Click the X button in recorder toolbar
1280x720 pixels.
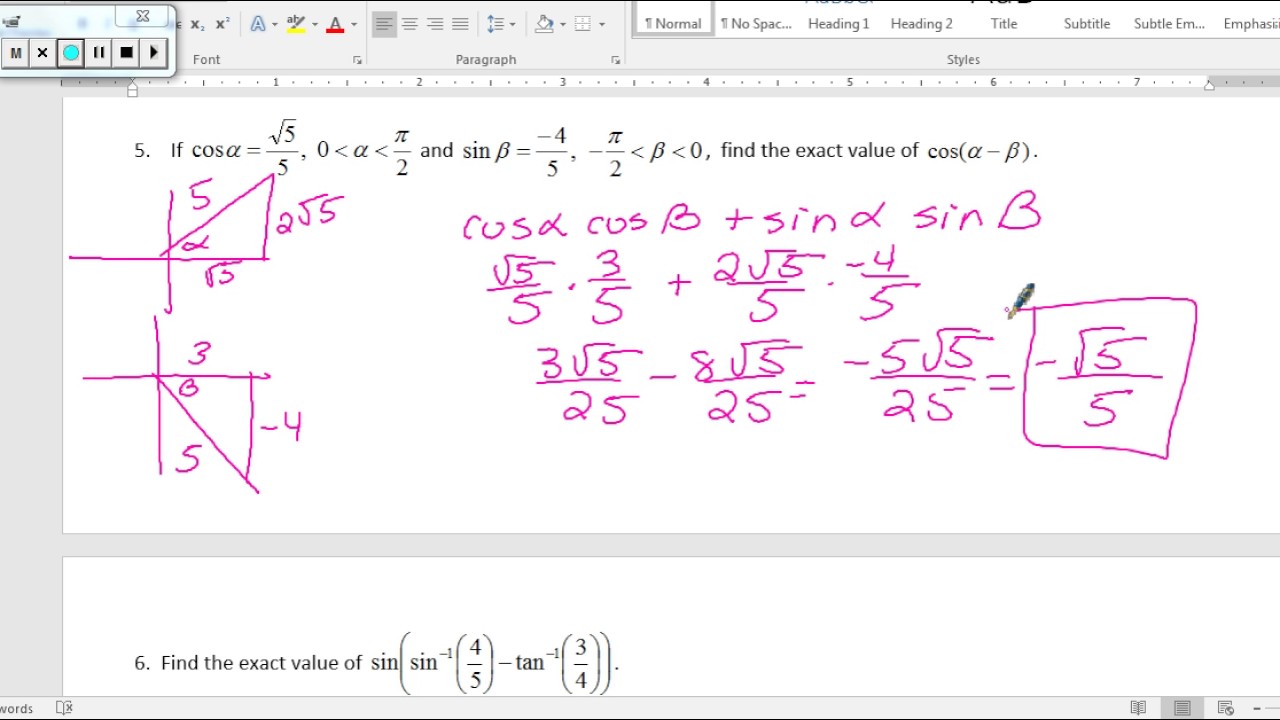(x=42, y=53)
